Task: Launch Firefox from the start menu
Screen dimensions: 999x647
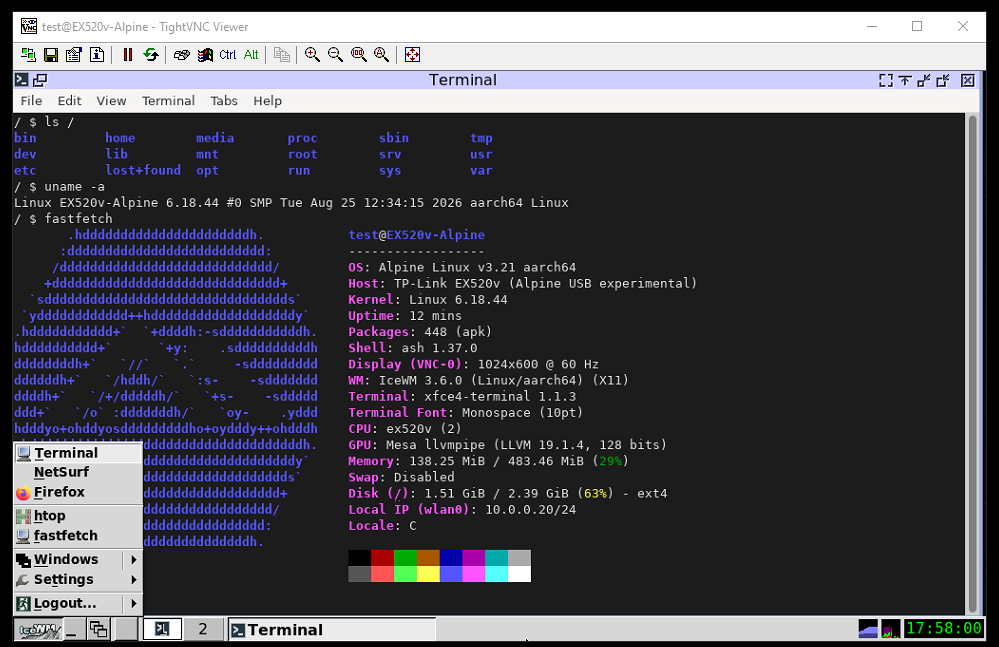Action: pos(78,492)
